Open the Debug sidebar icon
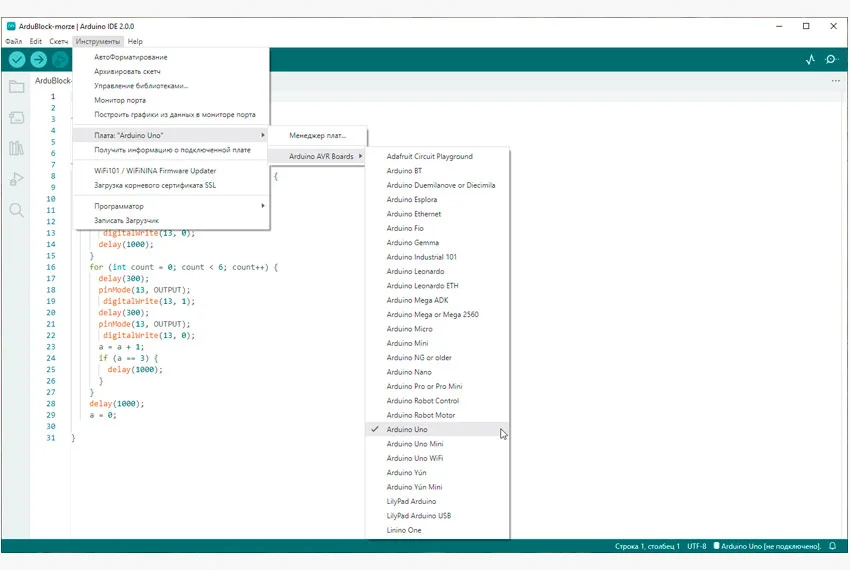The height and width of the screenshot is (570, 850). [x=16, y=179]
